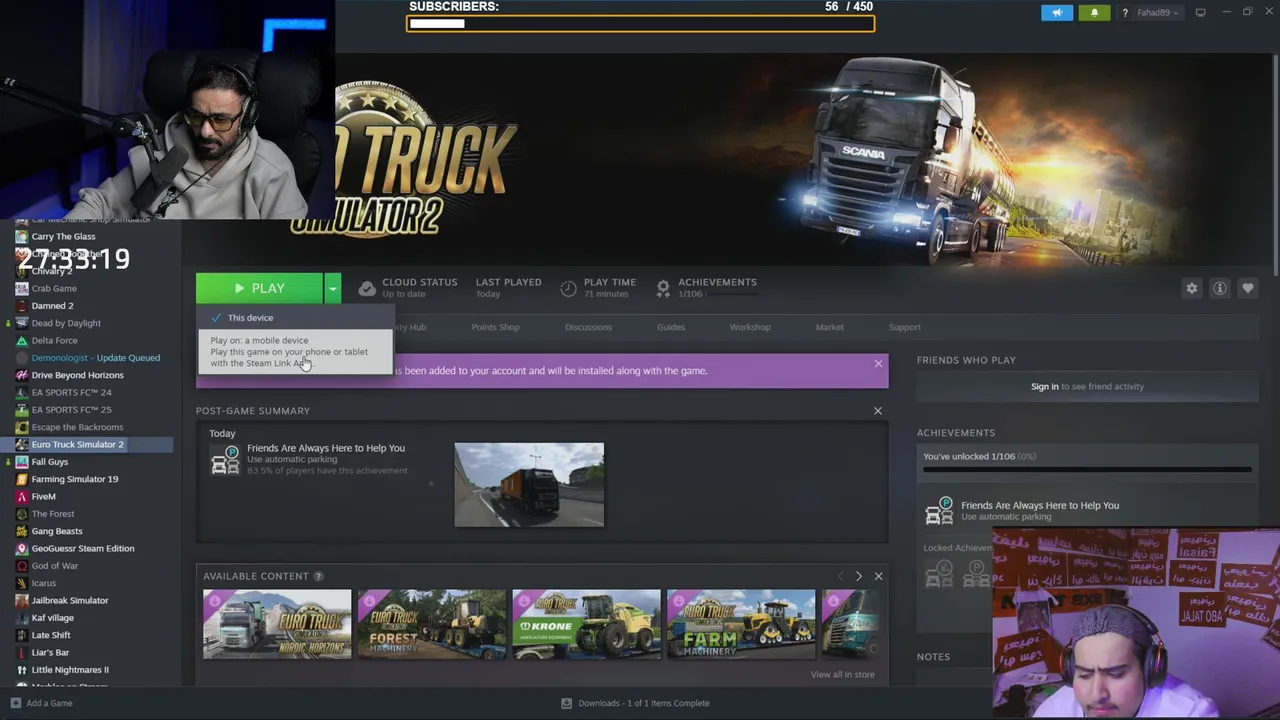
Task: Click the FiveM game icon
Action: (x=21, y=496)
